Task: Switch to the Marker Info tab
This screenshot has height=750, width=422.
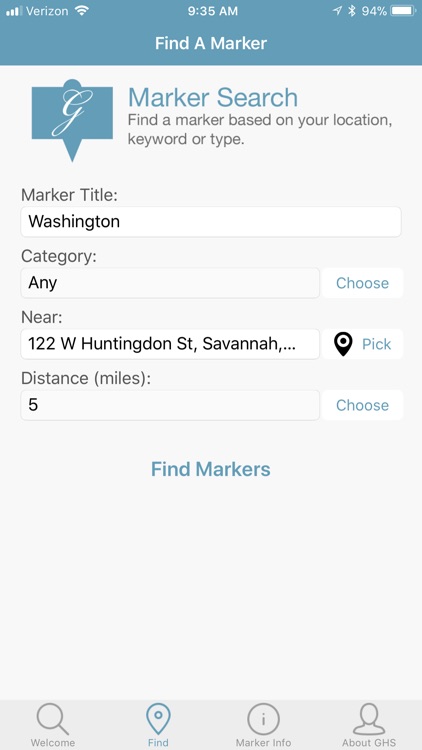Action: pos(263,725)
